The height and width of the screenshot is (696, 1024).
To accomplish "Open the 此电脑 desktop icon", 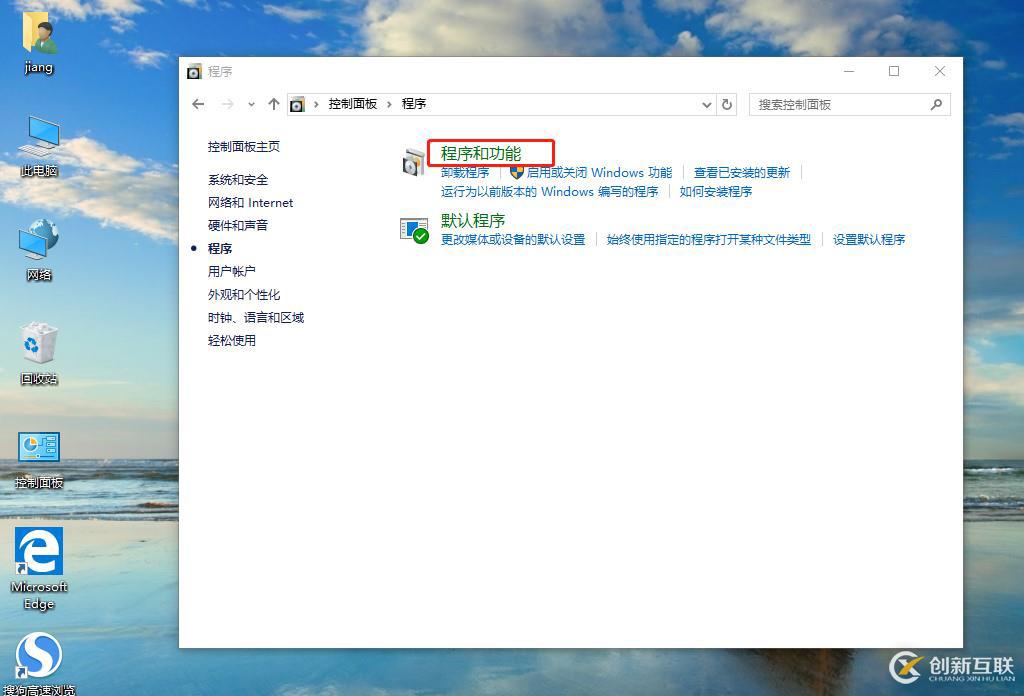I will pos(39,145).
